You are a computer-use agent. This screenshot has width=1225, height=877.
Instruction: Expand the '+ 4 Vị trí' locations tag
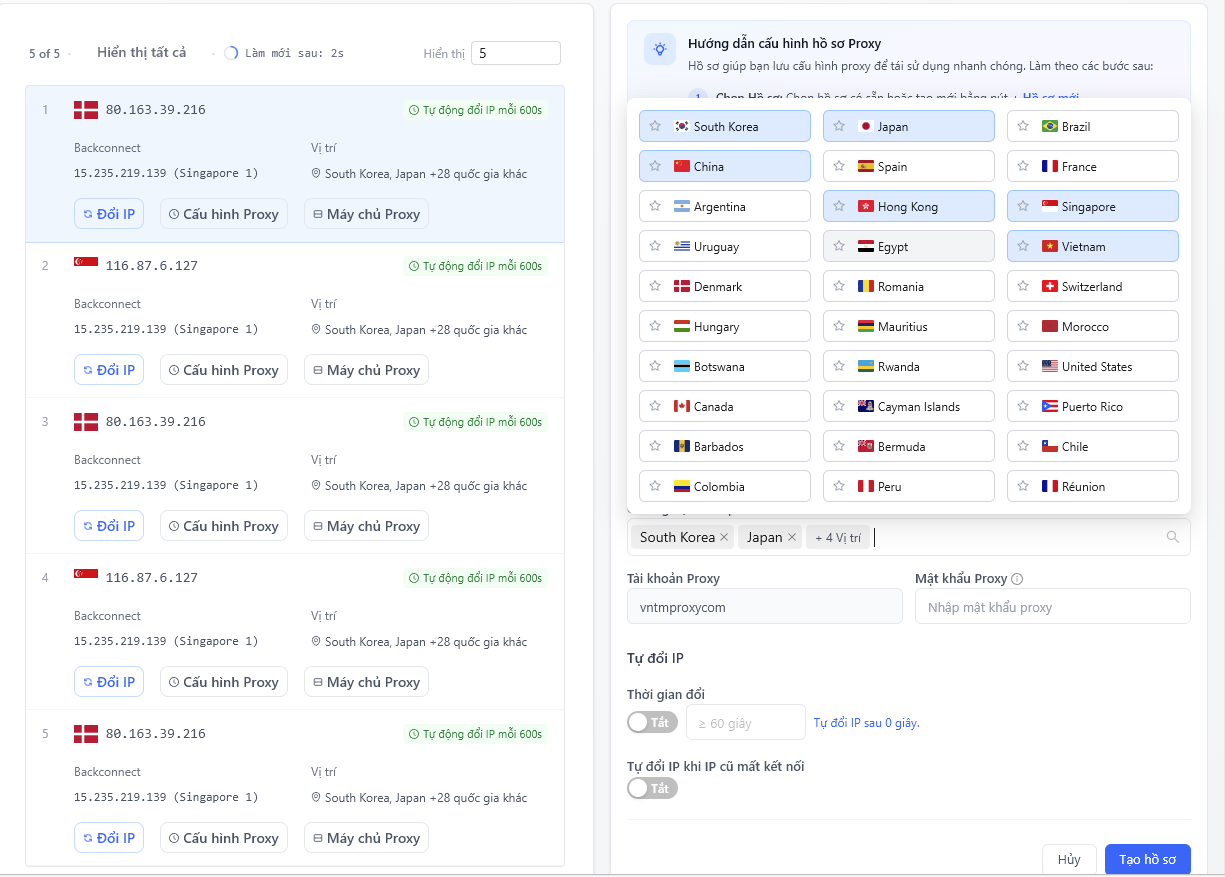coord(837,537)
